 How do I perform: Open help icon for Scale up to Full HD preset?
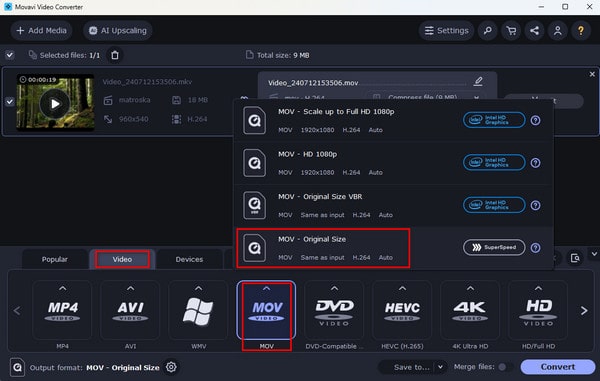point(535,120)
